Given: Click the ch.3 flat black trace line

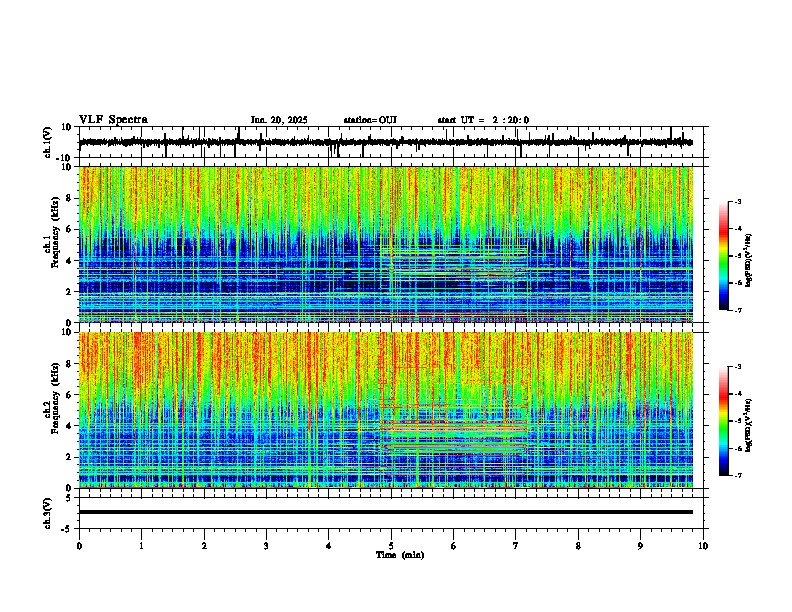Looking at the screenshot, I should 386,512.
